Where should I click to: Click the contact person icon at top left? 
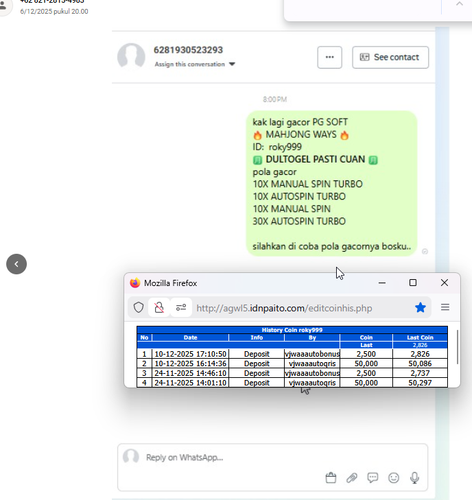(3, 5)
